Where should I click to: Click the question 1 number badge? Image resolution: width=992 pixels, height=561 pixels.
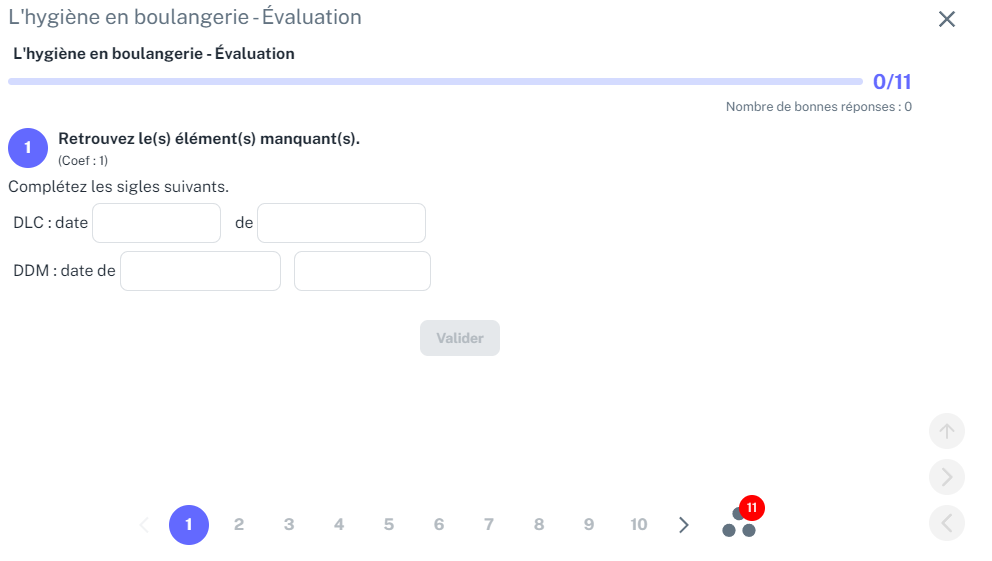(x=28, y=148)
